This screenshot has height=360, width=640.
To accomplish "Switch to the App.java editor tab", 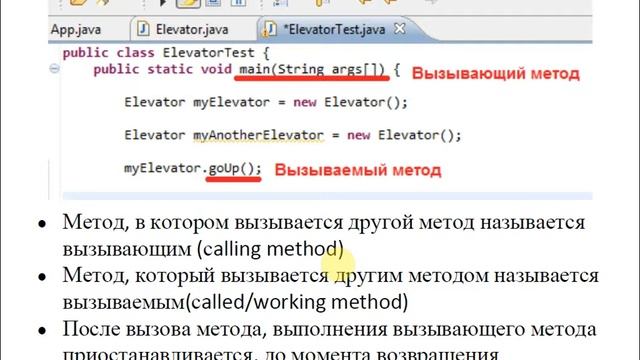I will click(76, 30).
